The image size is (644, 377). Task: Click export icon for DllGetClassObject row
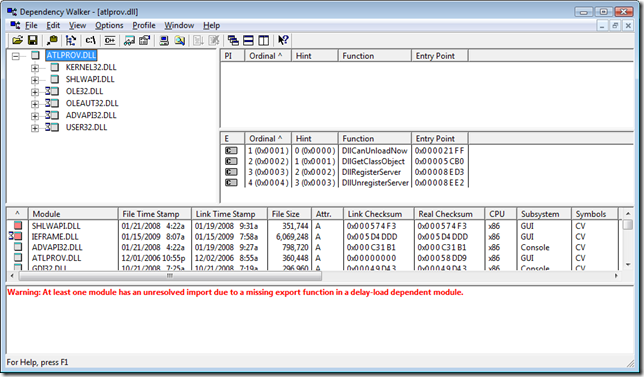click(231, 161)
